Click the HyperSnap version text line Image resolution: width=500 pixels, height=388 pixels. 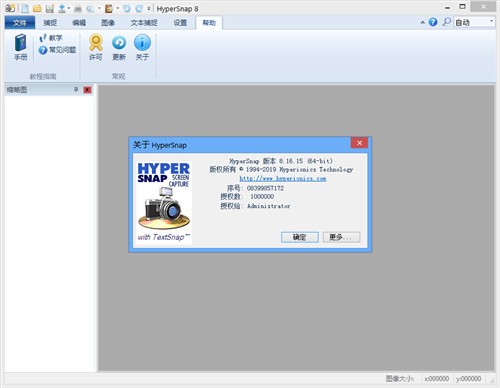point(281,161)
